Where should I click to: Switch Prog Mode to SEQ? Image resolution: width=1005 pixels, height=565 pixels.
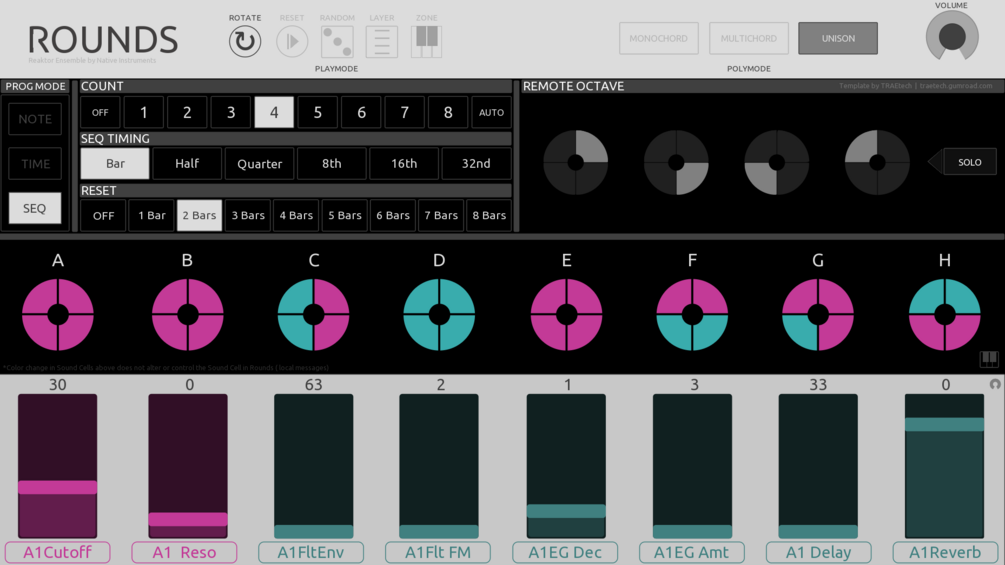35,208
